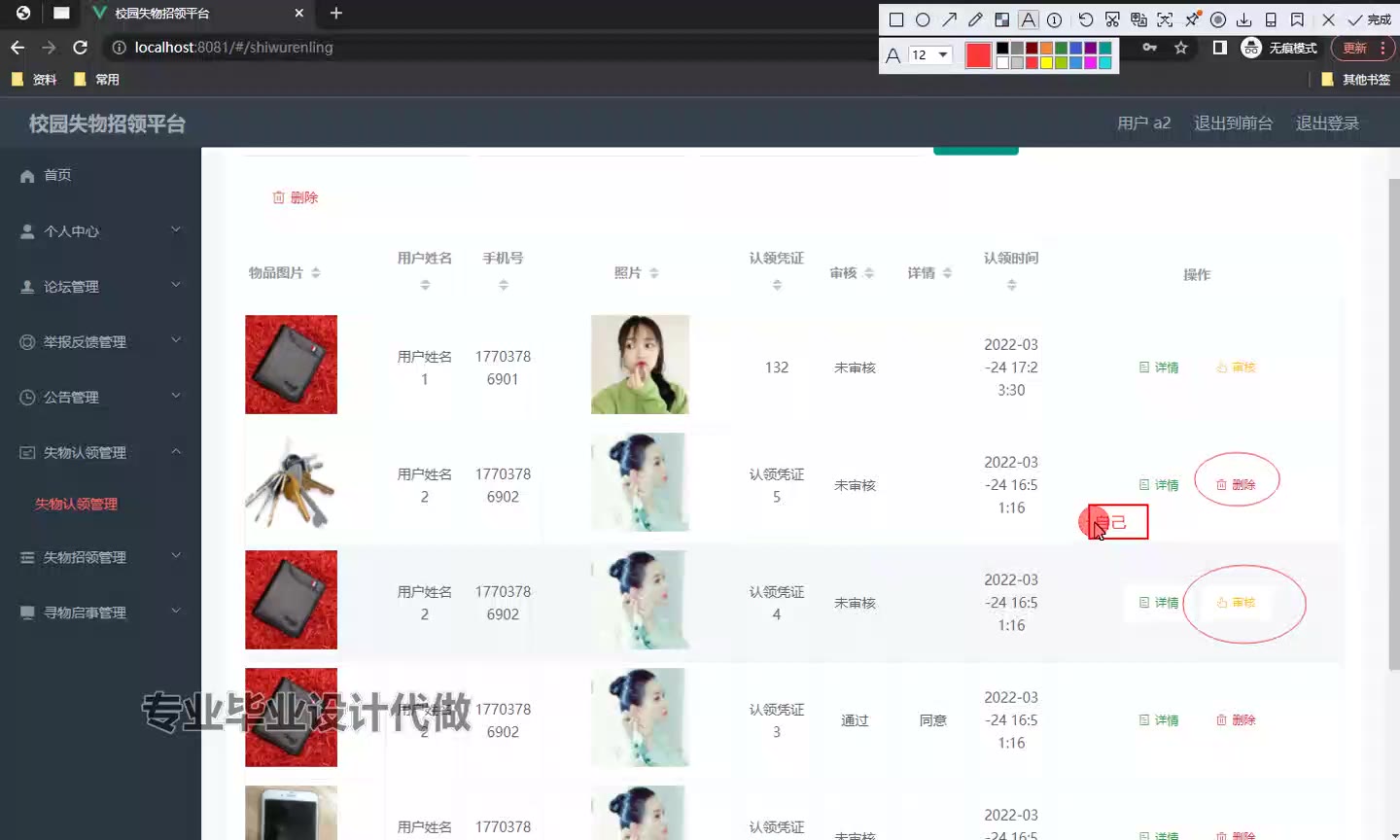Screen dimensions: 1400x840
Task: Open the wallet item image in first row
Action: coord(291,365)
